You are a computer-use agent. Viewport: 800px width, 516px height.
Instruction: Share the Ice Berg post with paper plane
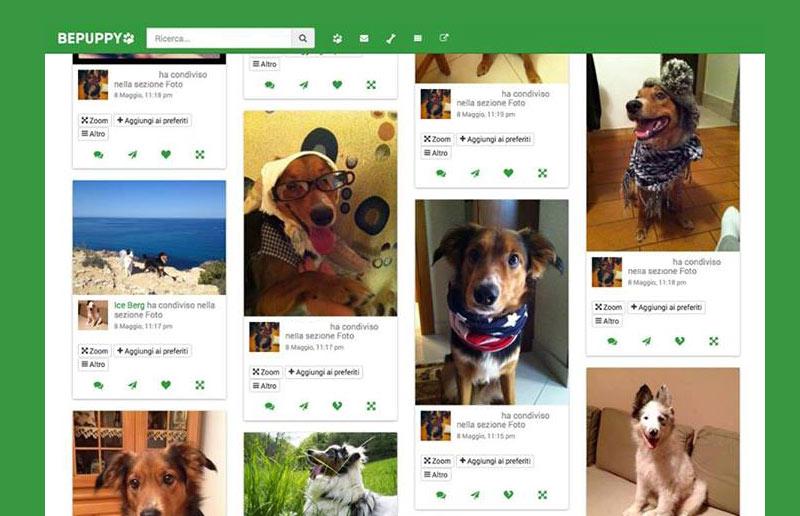(133, 385)
